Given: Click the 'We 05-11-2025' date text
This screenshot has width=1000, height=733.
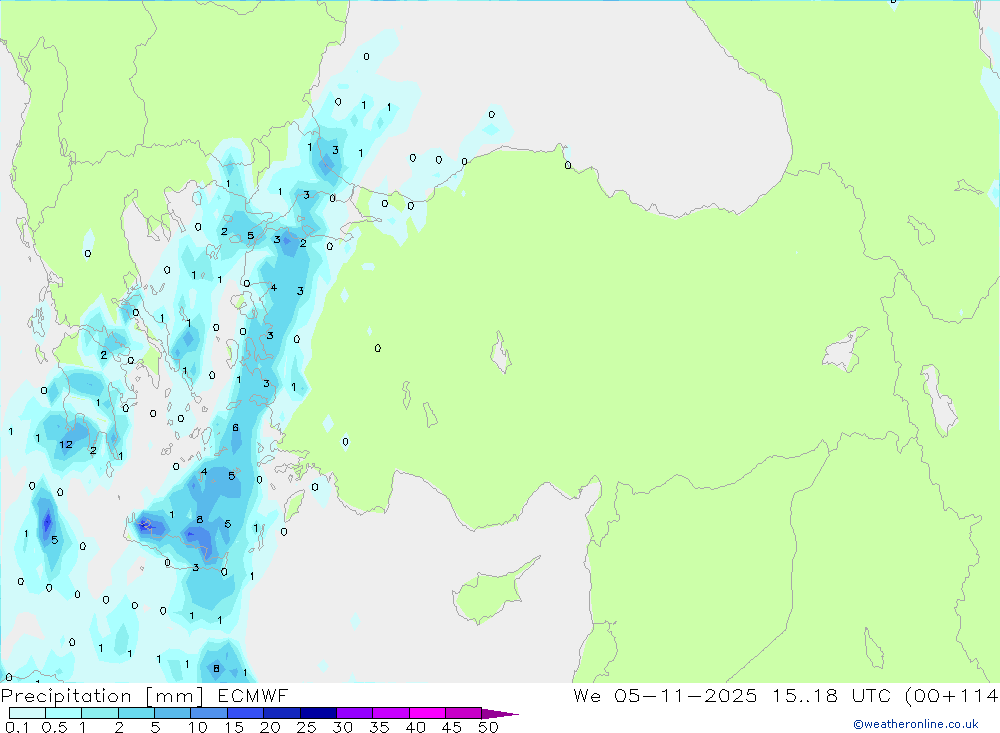Looking at the screenshot, I should pos(665,695).
